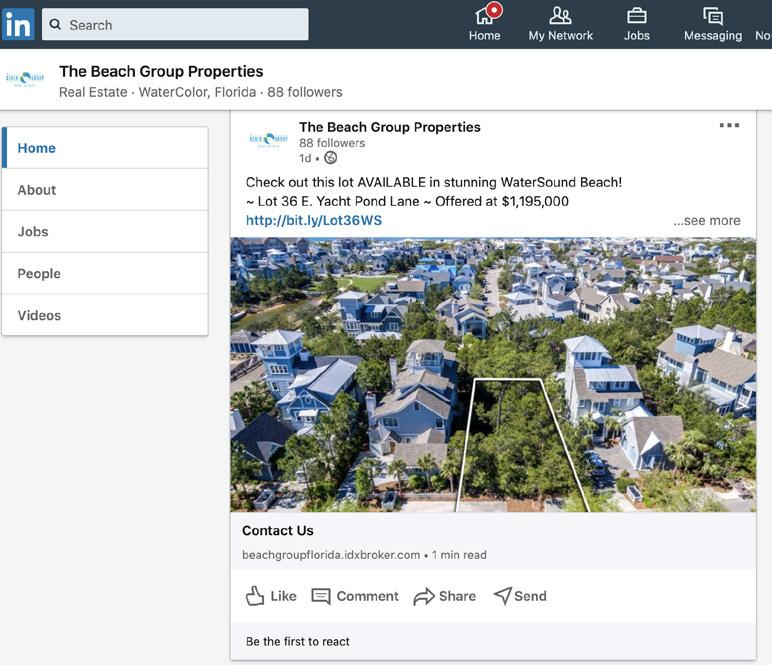Open Home from the top navigation
Screen dimensions: 772x665
pos(484,23)
